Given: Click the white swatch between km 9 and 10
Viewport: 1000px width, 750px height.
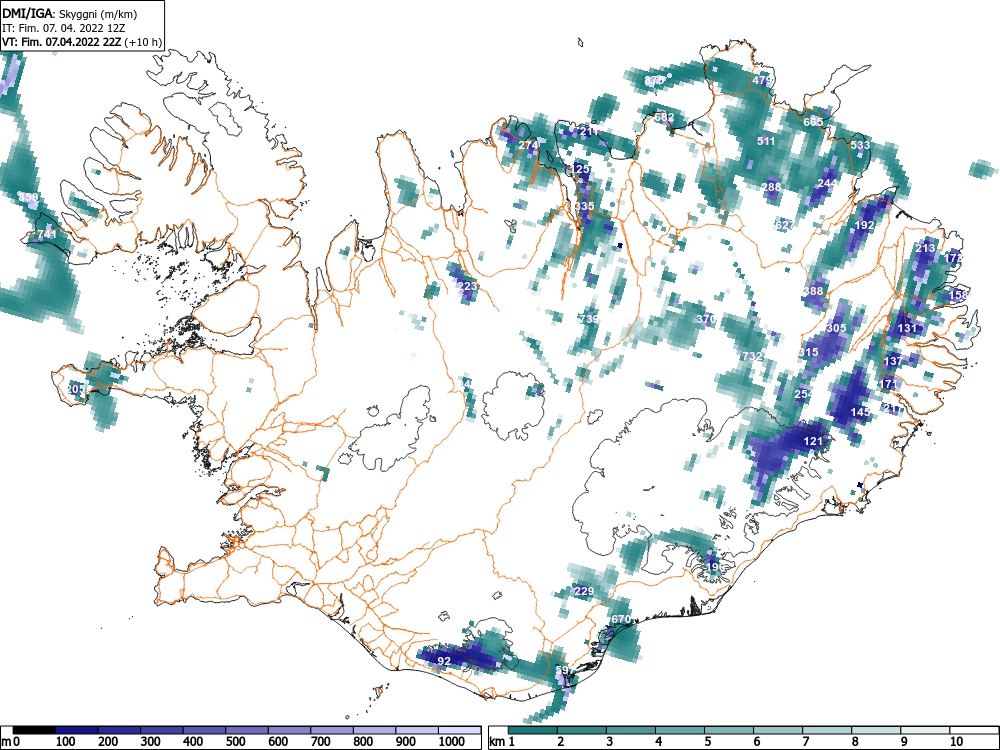Looking at the screenshot, I should pos(925,730).
